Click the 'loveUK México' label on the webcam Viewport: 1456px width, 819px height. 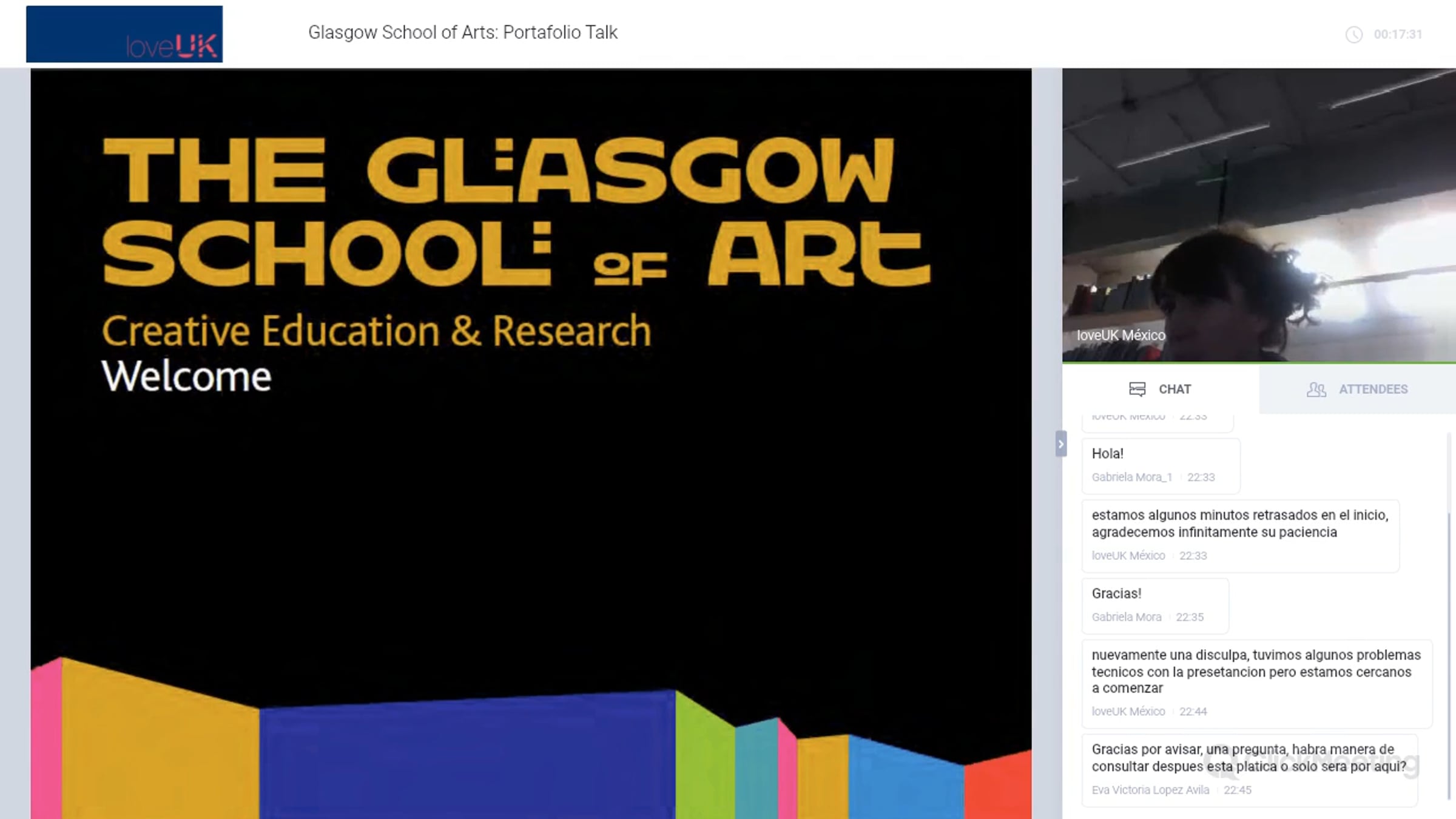click(1121, 335)
